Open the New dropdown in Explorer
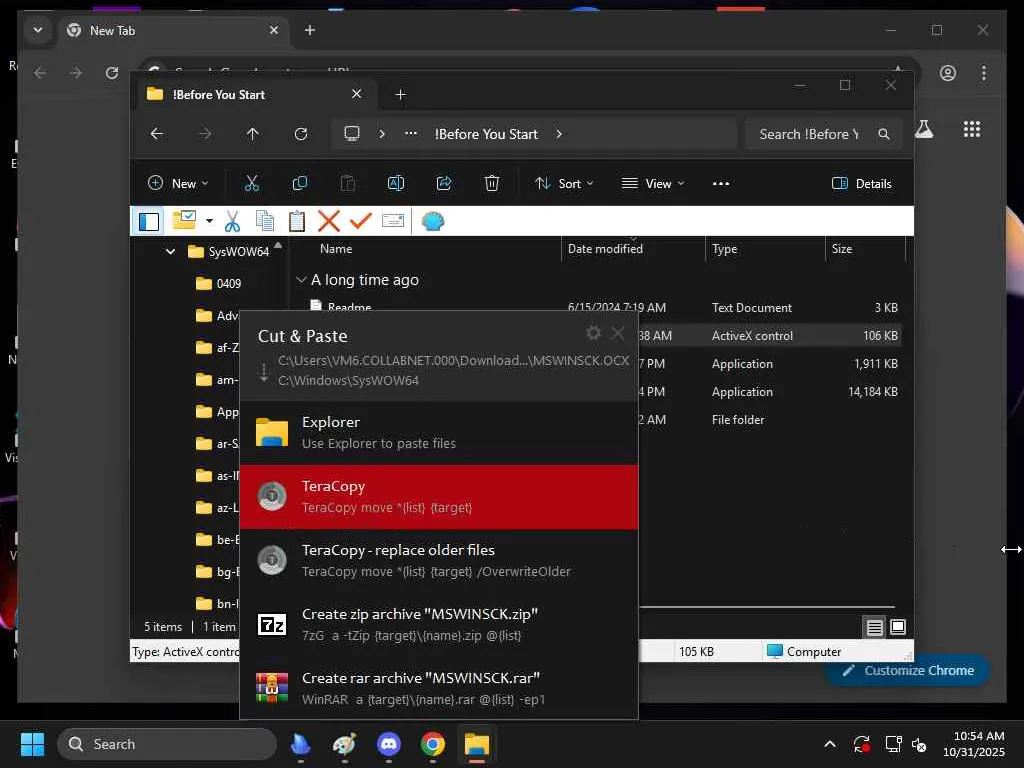Screen dimensions: 1024x768 click(178, 184)
